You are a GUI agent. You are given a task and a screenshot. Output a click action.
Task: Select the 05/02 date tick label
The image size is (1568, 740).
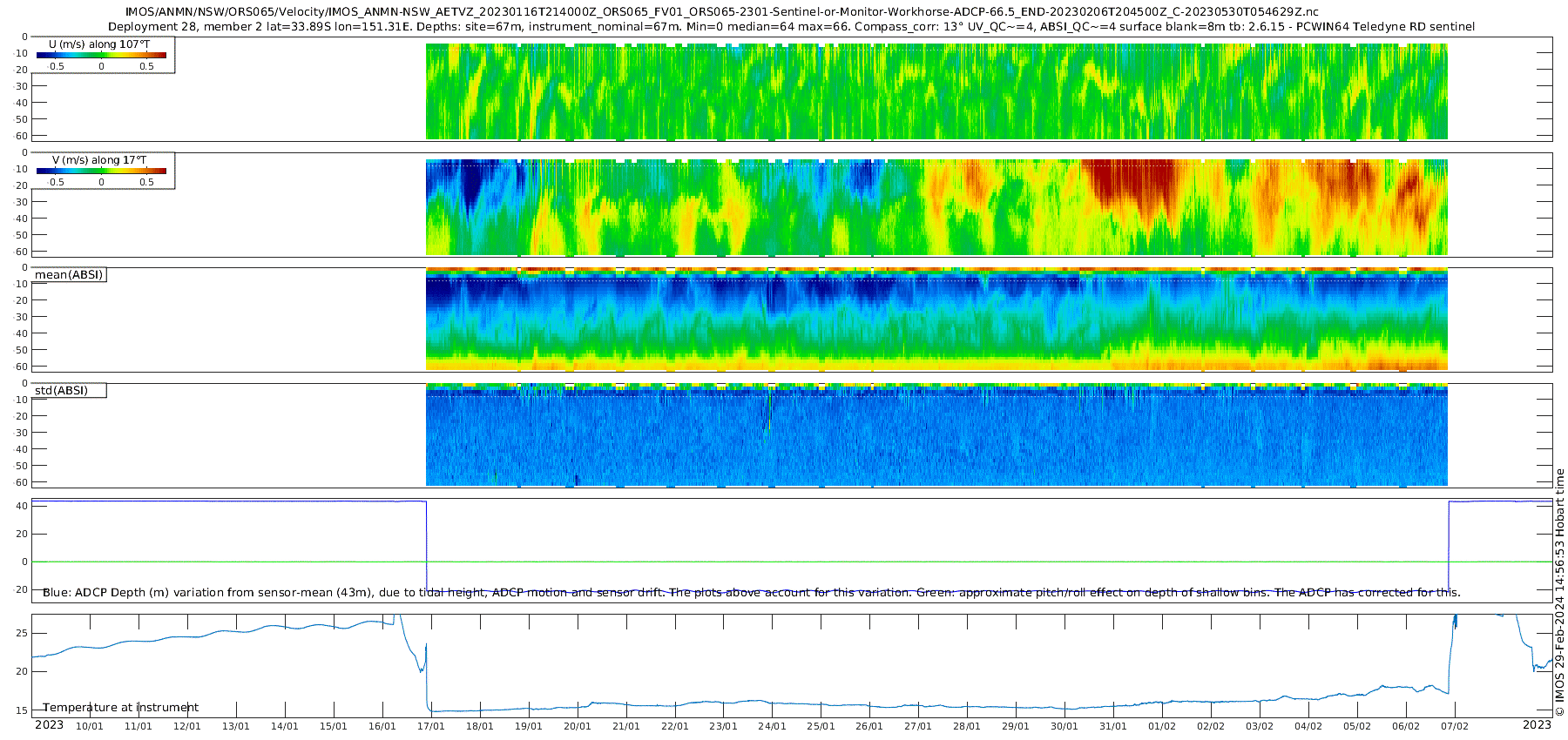coord(1357,727)
